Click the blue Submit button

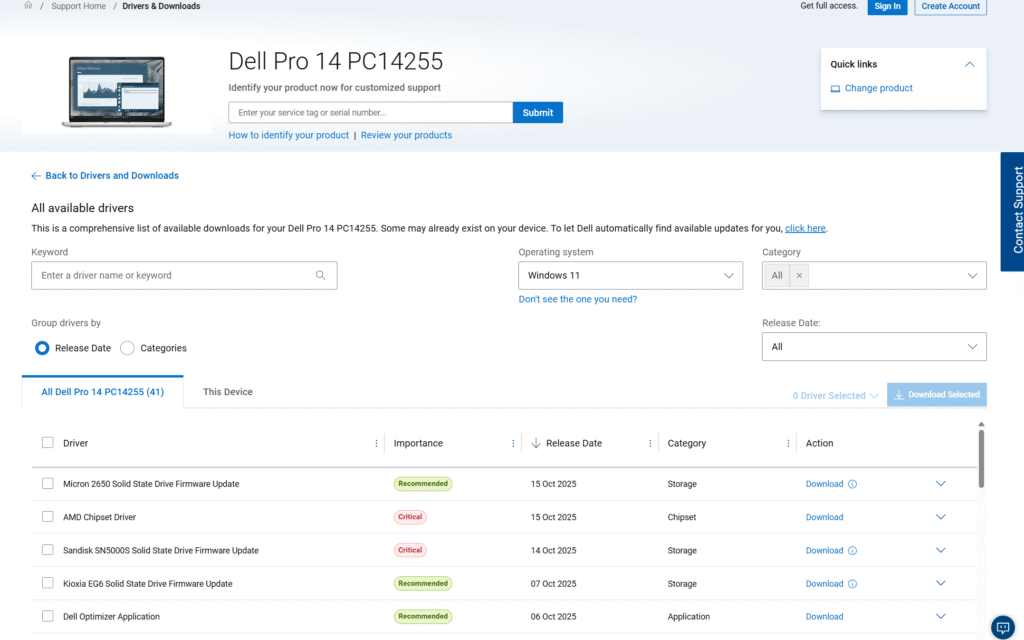coord(538,112)
